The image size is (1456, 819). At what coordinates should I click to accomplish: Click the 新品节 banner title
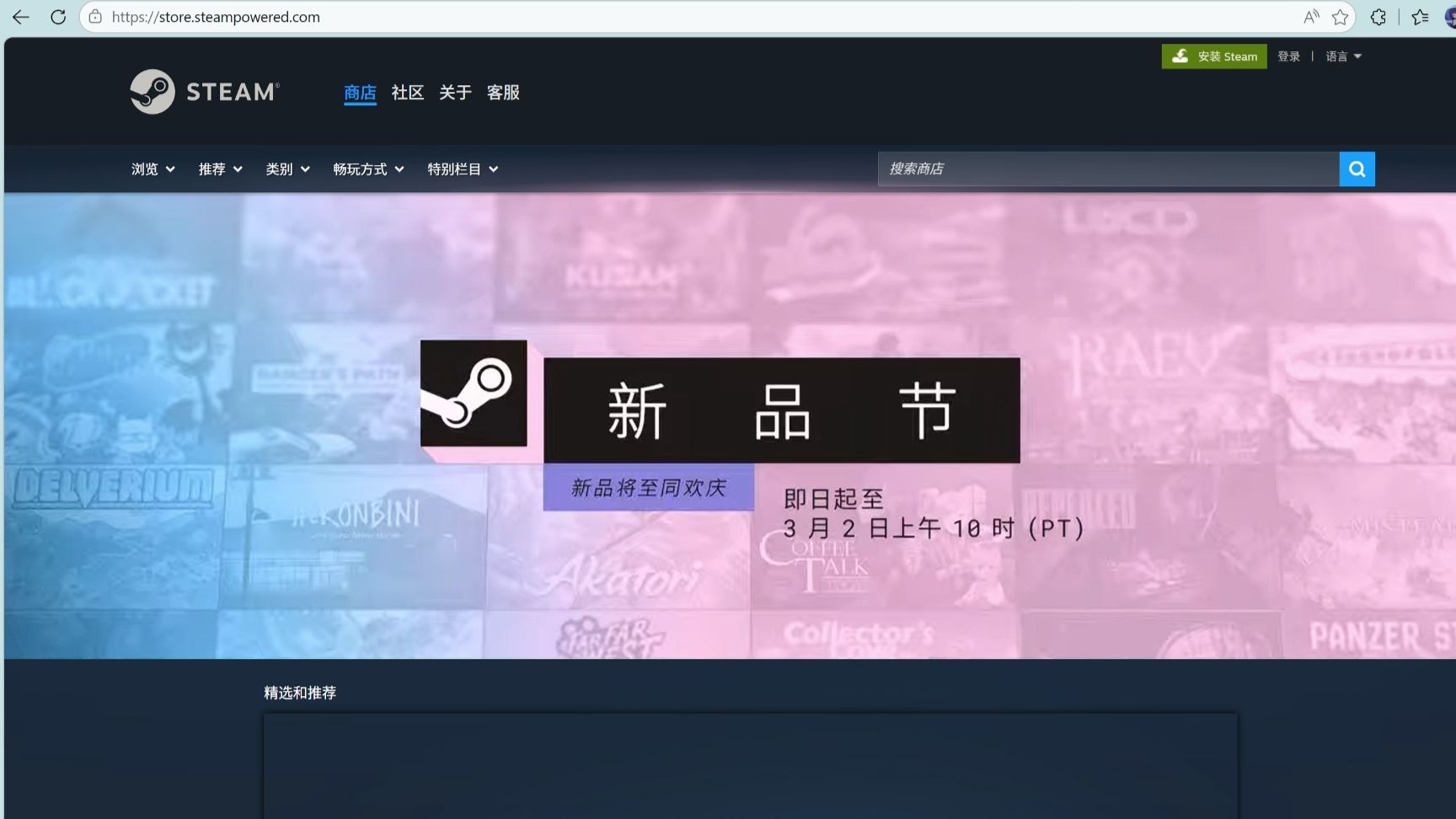782,410
